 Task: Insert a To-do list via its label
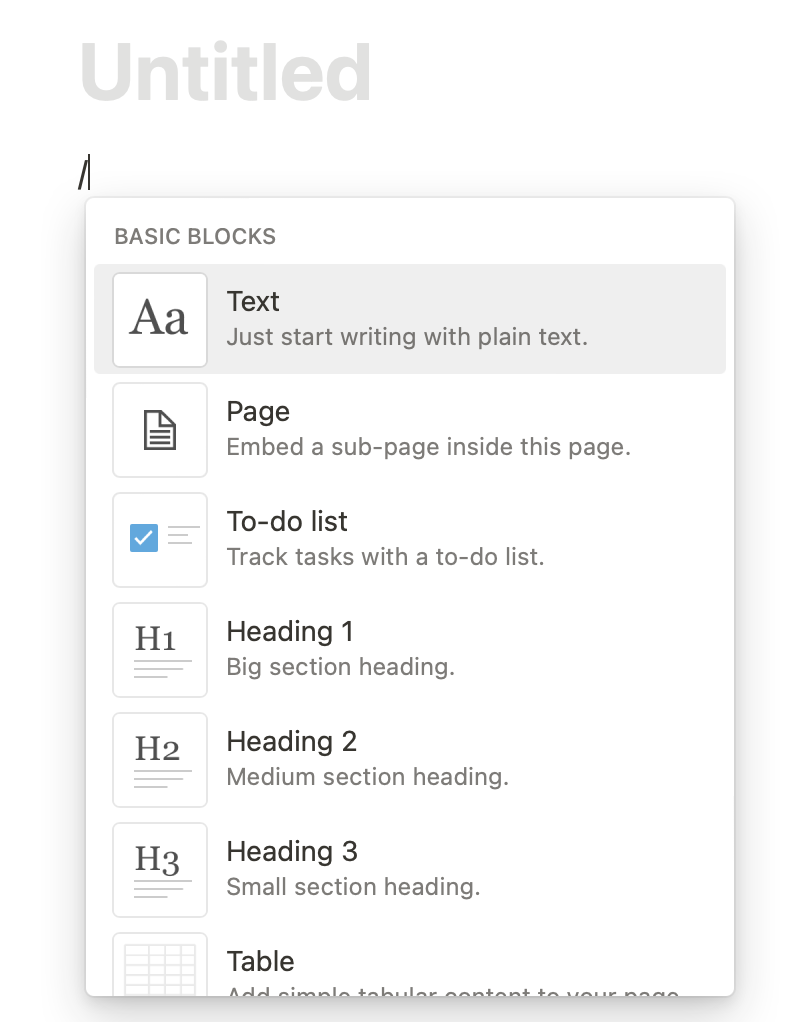287,522
